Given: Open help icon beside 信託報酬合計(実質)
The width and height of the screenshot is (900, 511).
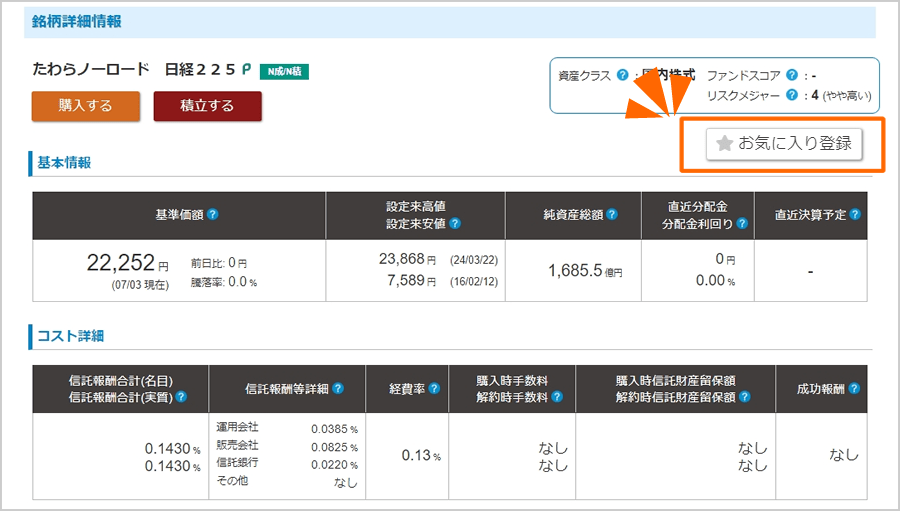Looking at the screenshot, I should (x=181, y=397).
